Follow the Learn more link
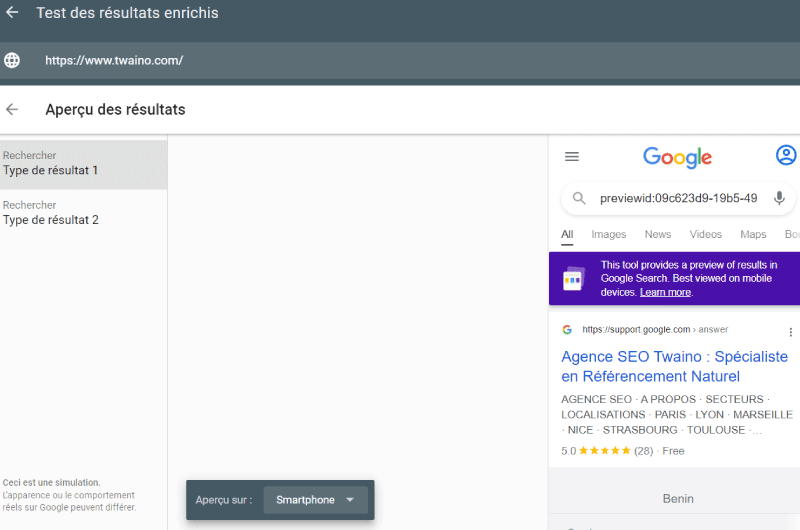This screenshot has height=530, width=800. click(665, 292)
